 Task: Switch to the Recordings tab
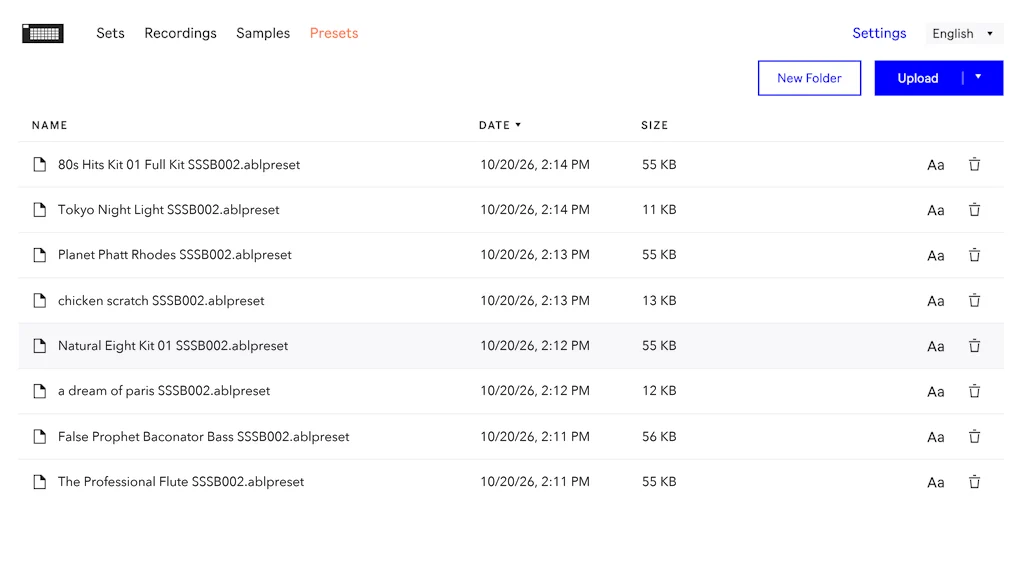point(180,33)
